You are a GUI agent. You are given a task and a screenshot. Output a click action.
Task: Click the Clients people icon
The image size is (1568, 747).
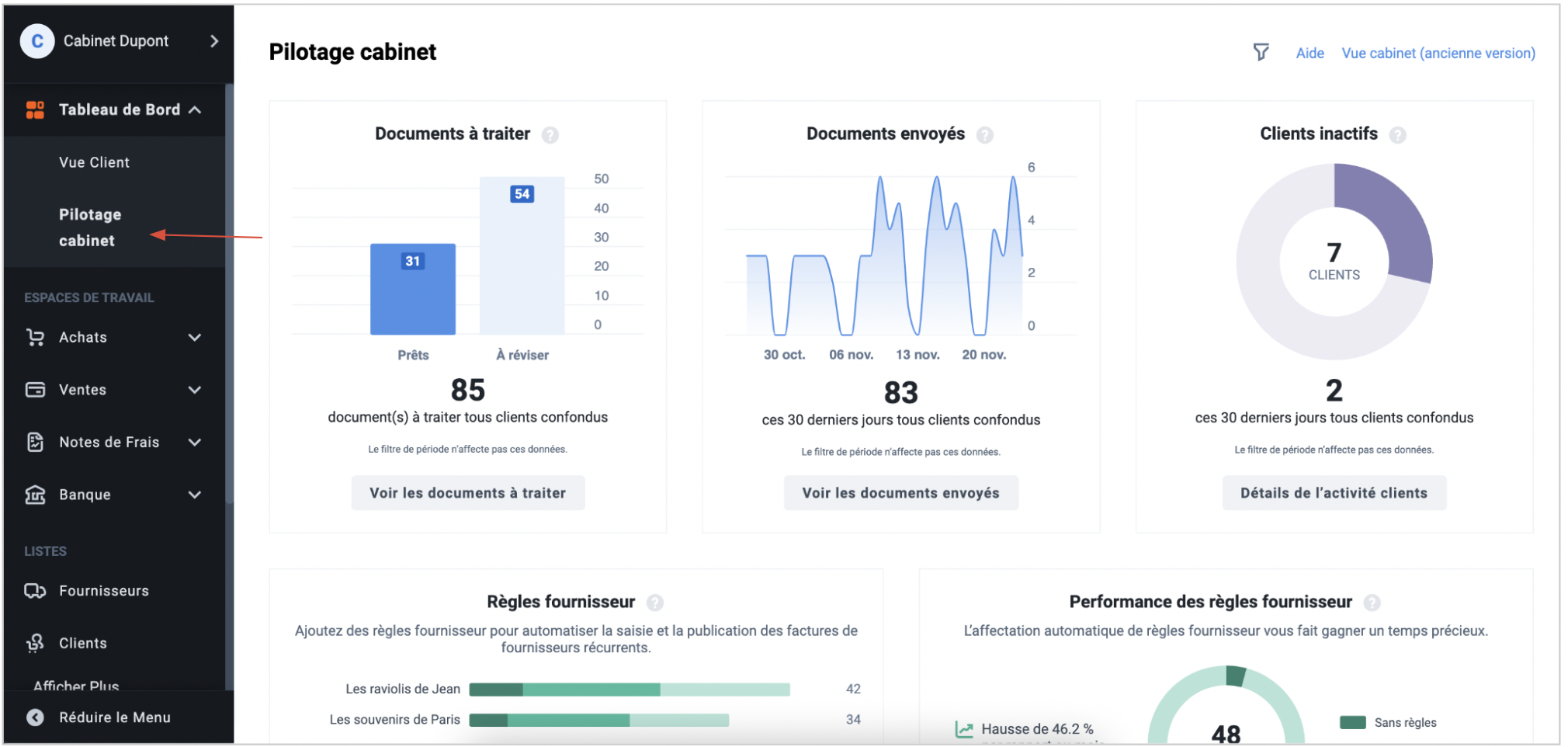point(35,643)
